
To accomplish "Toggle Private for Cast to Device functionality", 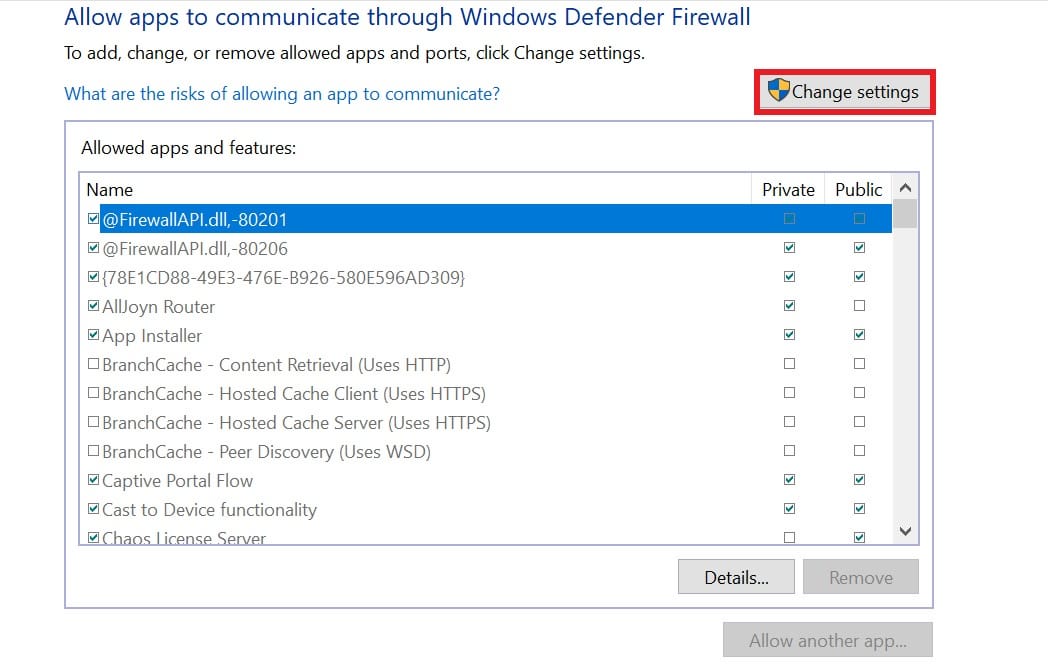I will click(x=789, y=509).
